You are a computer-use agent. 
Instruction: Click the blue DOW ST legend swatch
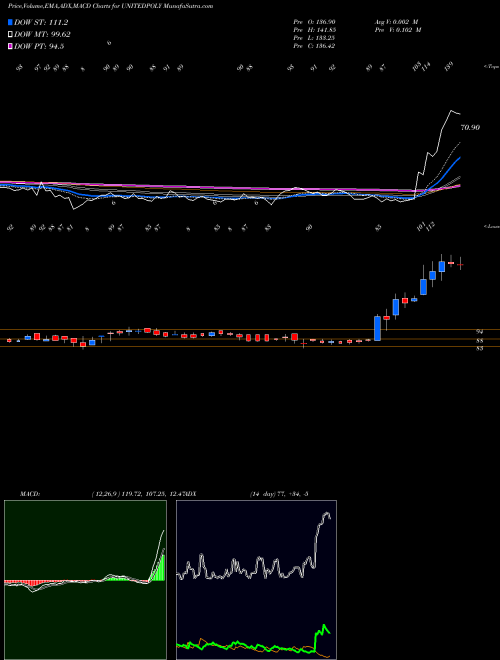coord(10,22)
